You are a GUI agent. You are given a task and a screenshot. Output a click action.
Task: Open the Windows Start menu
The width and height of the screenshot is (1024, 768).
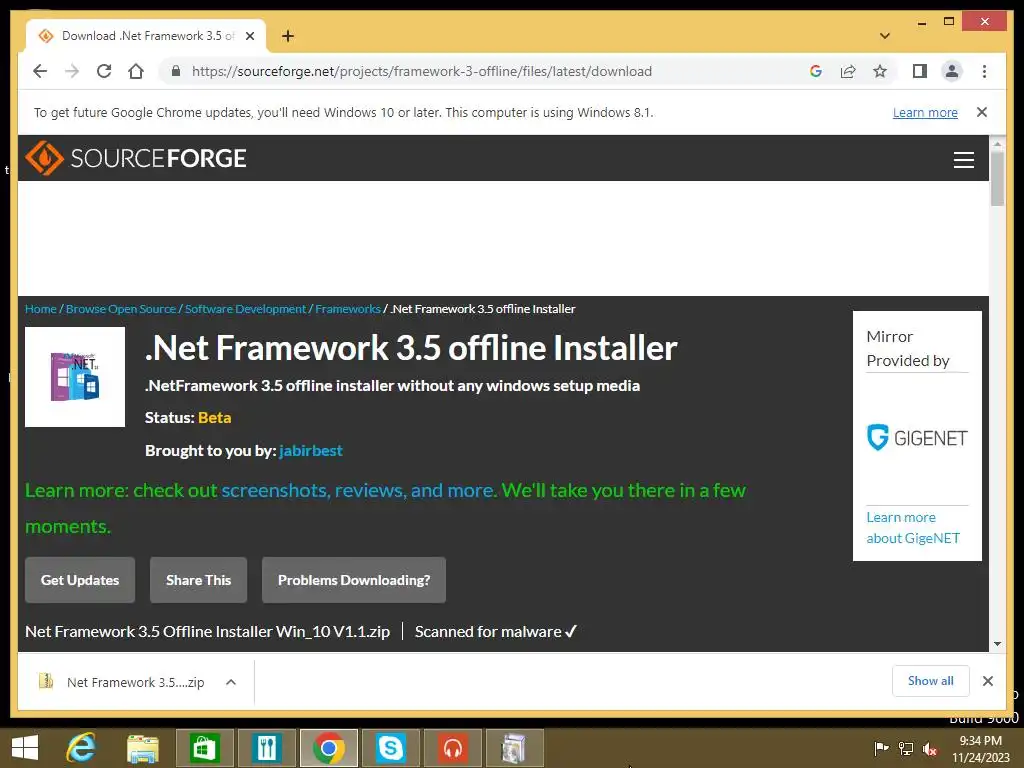point(25,748)
